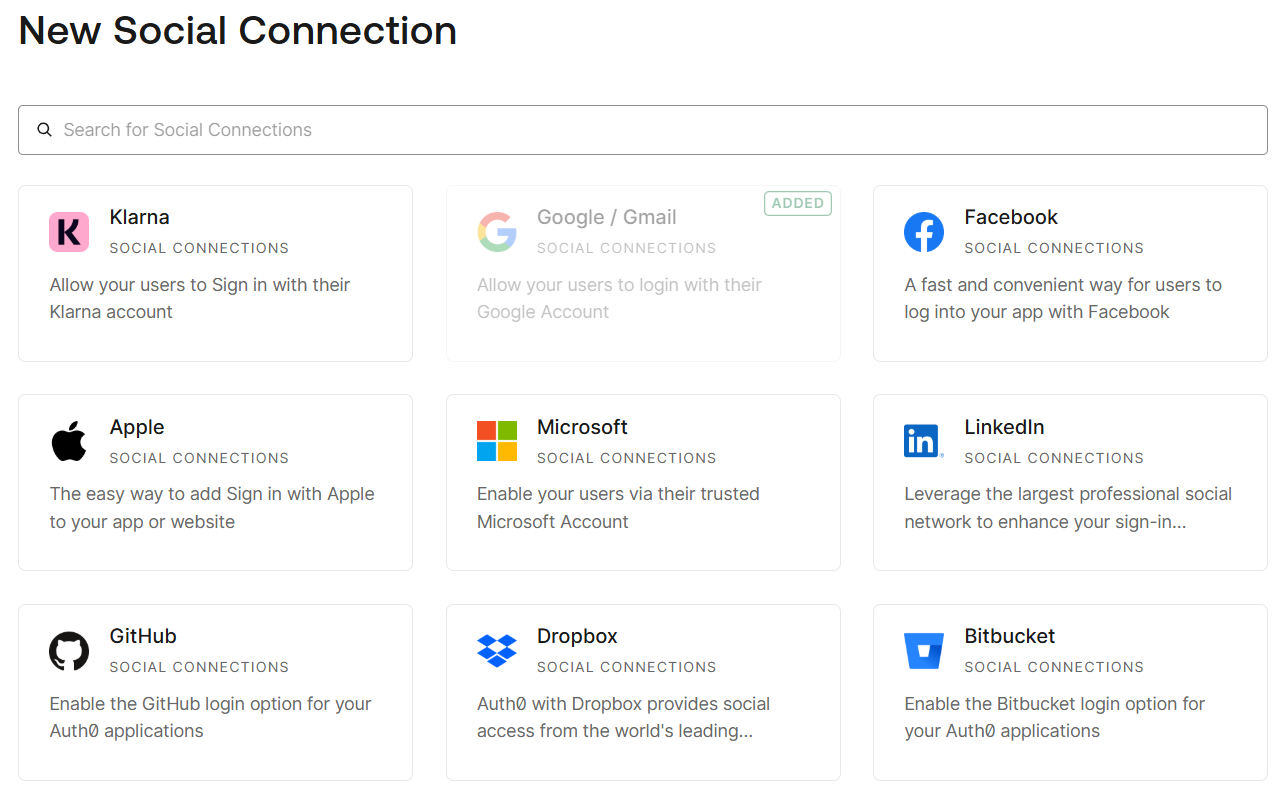
Task: Click the Bitbucket bucket logo icon
Action: [x=924, y=651]
